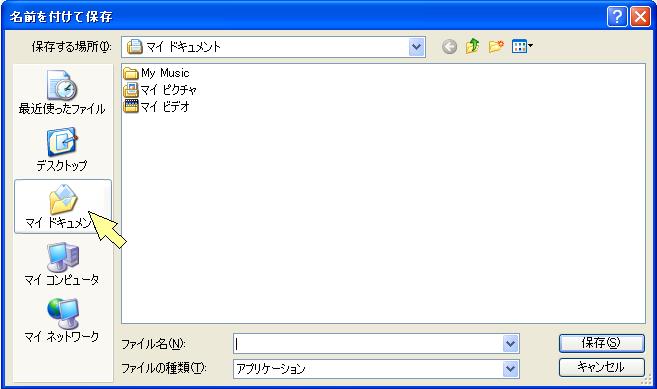
Task: Click the help question mark button
Action: click(x=617, y=17)
